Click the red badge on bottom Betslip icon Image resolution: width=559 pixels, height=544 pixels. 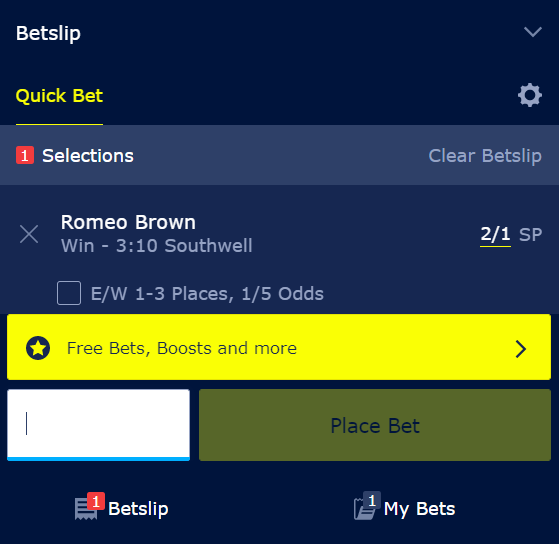pyautogui.click(x=96, y=501)
